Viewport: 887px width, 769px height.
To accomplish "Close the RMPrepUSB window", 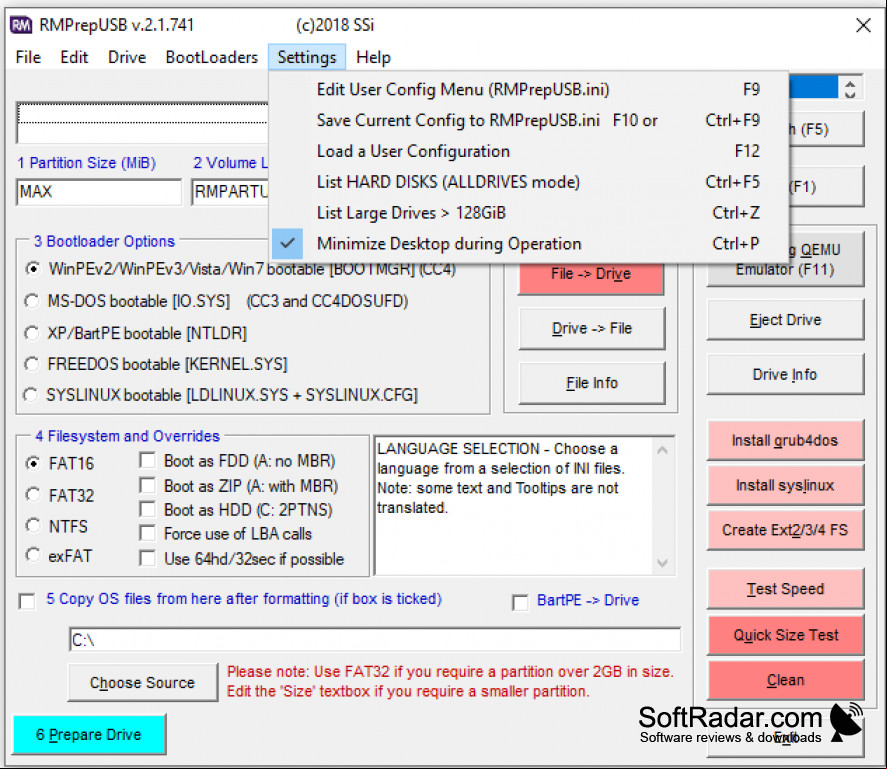I will tap(863, 25).
